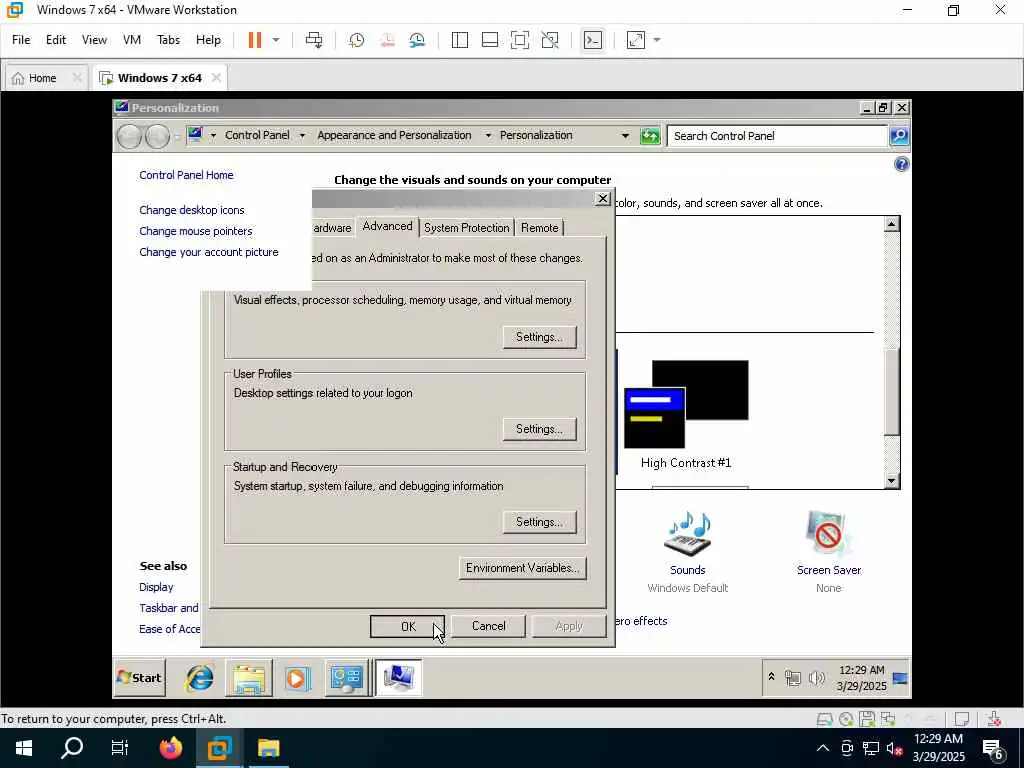Toggle the thumbnail bar view icon
Image resolution: width=1024 pixels, height=768 pixels.
tap(490, 40)
